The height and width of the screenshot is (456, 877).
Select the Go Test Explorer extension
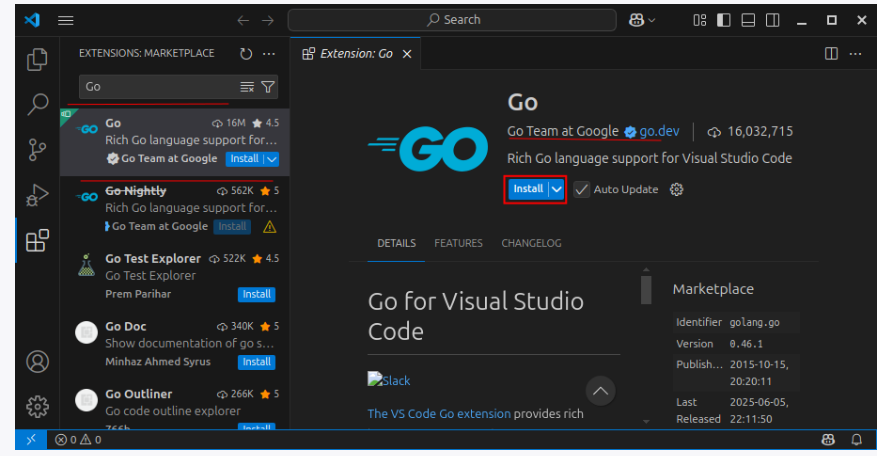[x=175, y=277]
